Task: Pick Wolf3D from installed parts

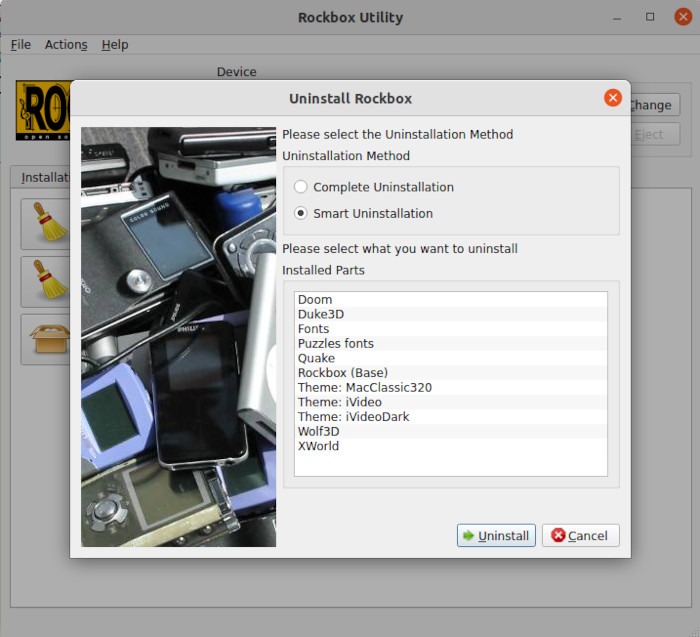Action: click(450, 432)
